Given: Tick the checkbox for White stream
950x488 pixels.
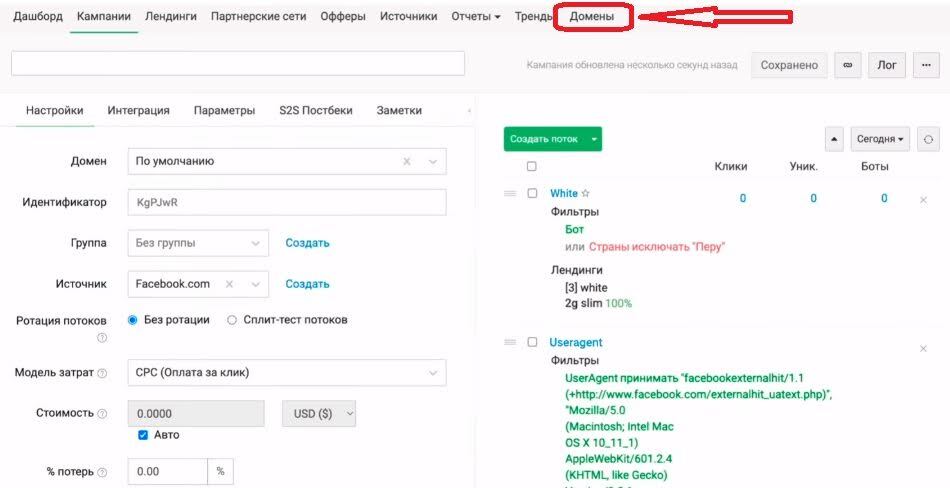Looking at the screenshot, I should 532,193.
